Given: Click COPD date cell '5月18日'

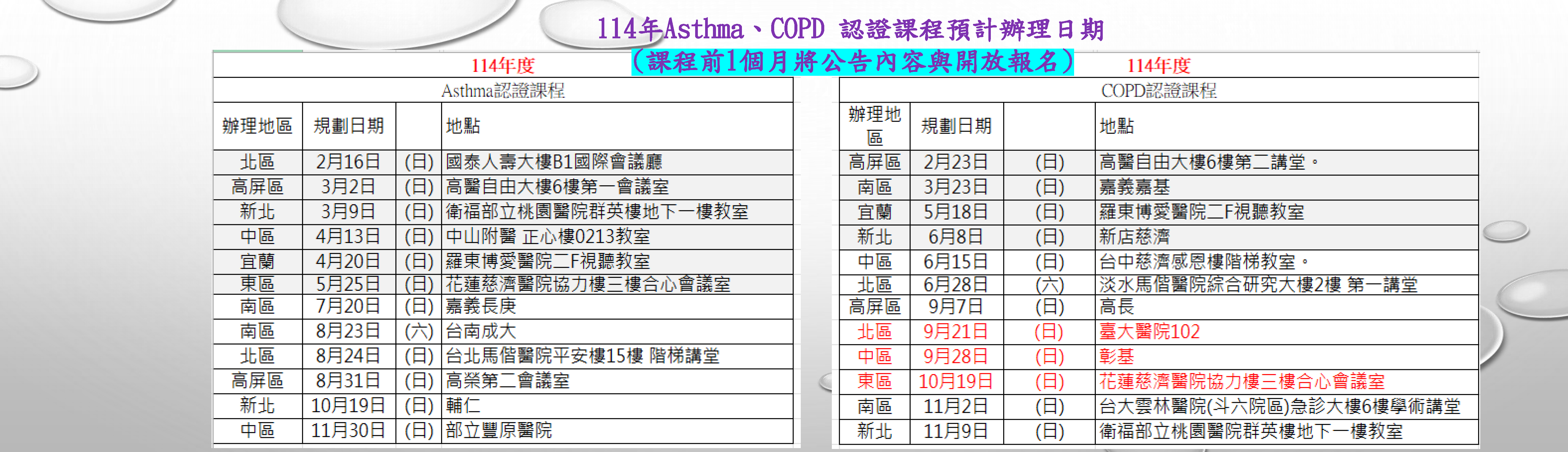Looking at the screenshot, I should tap(956, 212).
